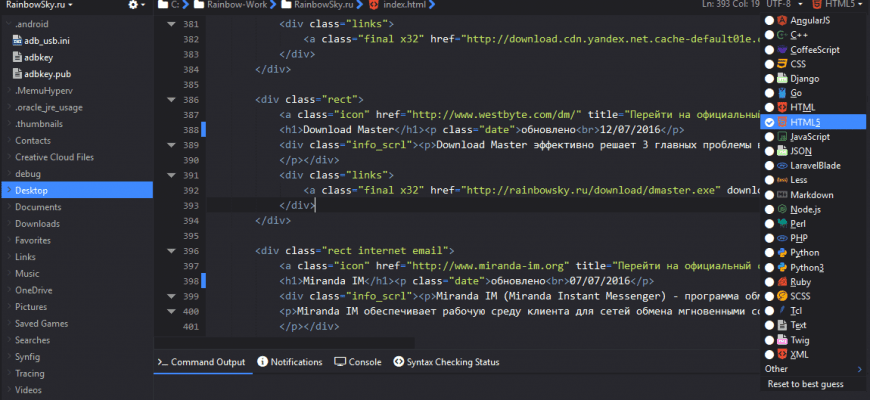The width and height of the screenshot is (870, 400).
Task: Open the RainbowSky.ru project dropdown
Action: (39, 5)
